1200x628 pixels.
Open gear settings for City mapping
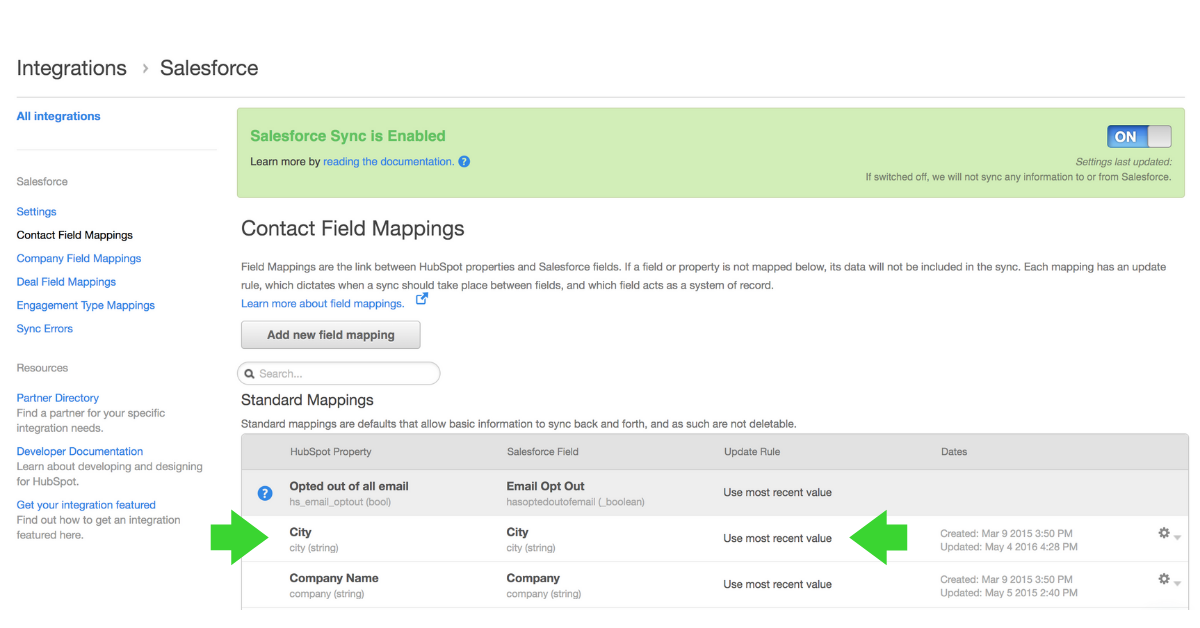(1164, 533)
